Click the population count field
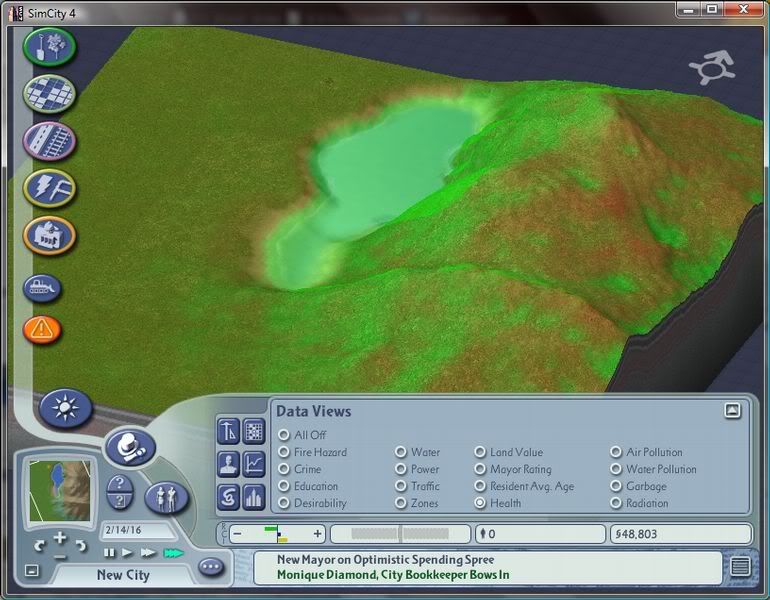Image resolution: width=770 pixels, height=600 pixels. click(540, 534)
